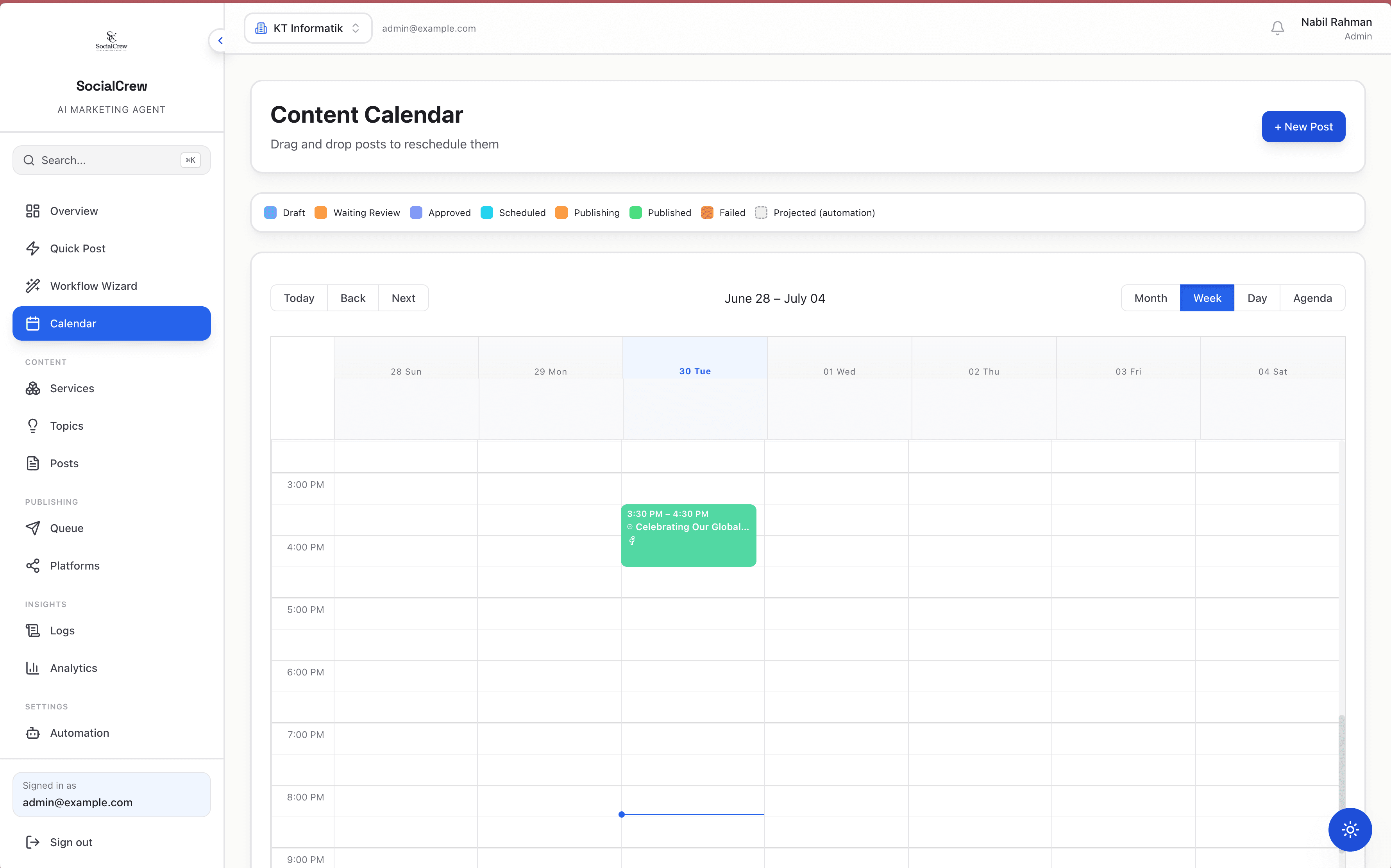Select the Week view tab
The width and height of the screenshot is (1391, 868).
[1207, 298]
